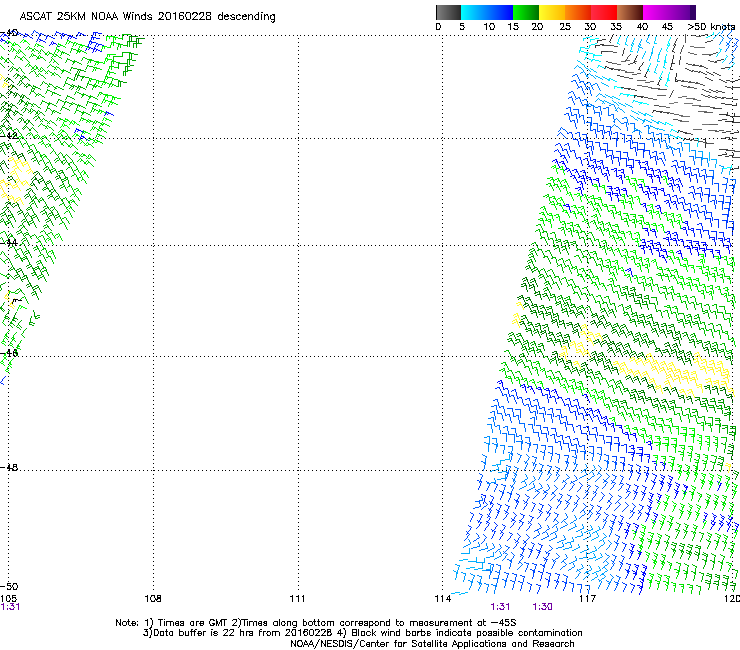The image size is (740, 650).
Task: Click the longitude label '114'
Action: [x=443, y=599]
